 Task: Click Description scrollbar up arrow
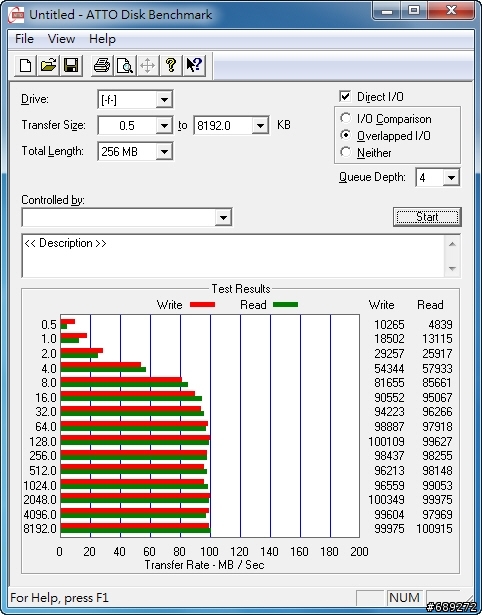coord(452,244)
